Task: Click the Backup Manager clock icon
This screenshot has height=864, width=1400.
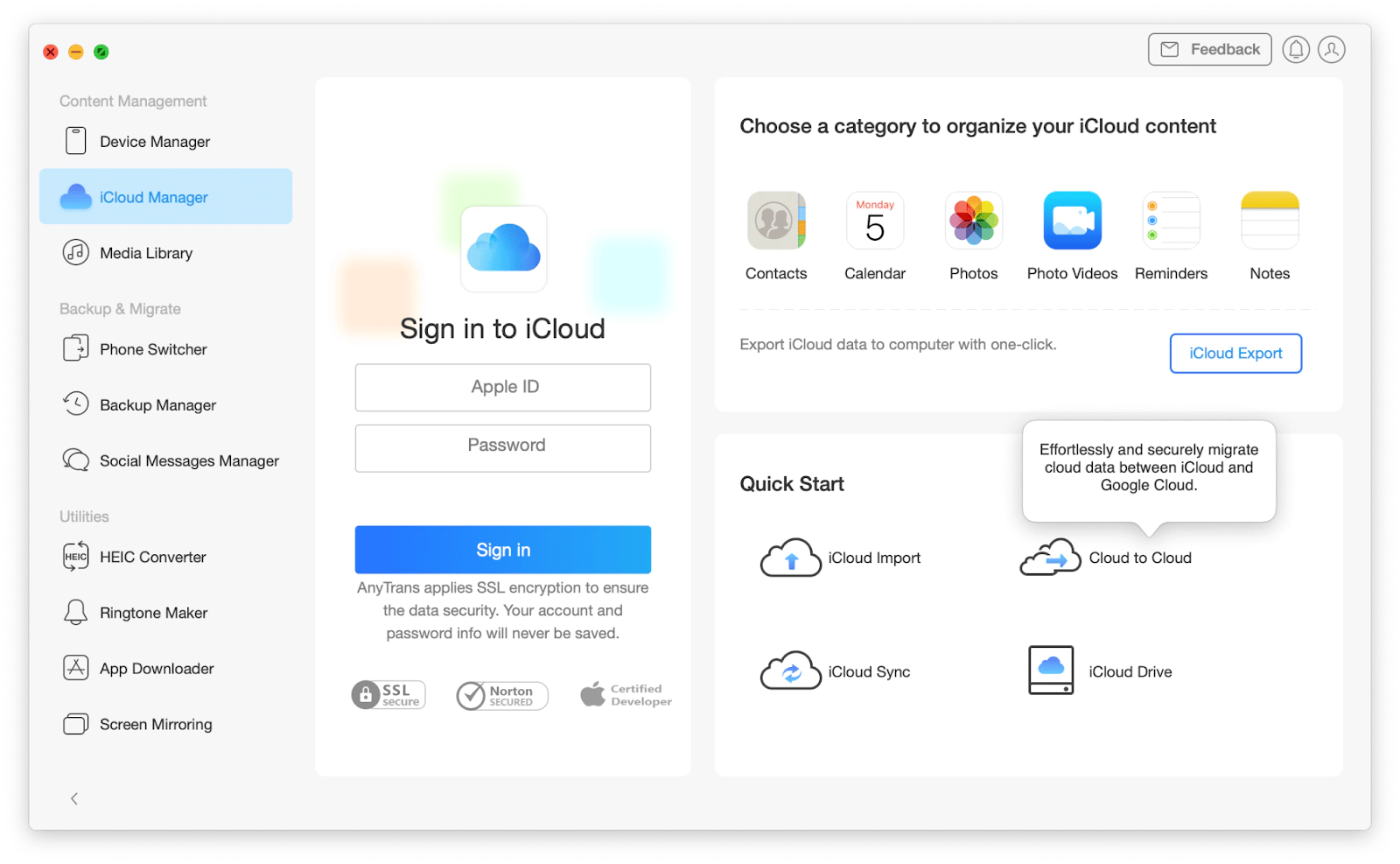Action: point(76,404)
